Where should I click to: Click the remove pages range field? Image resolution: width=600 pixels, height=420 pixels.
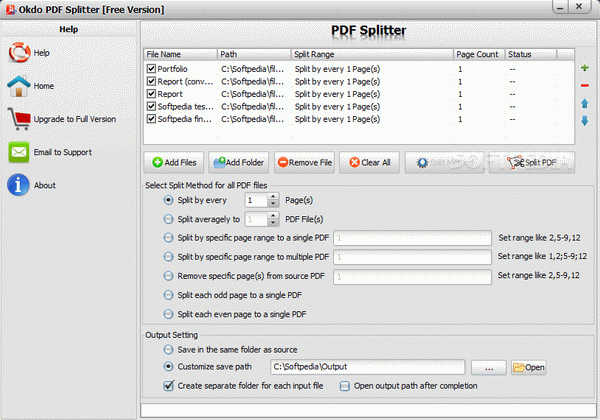(x=412, y=277)
